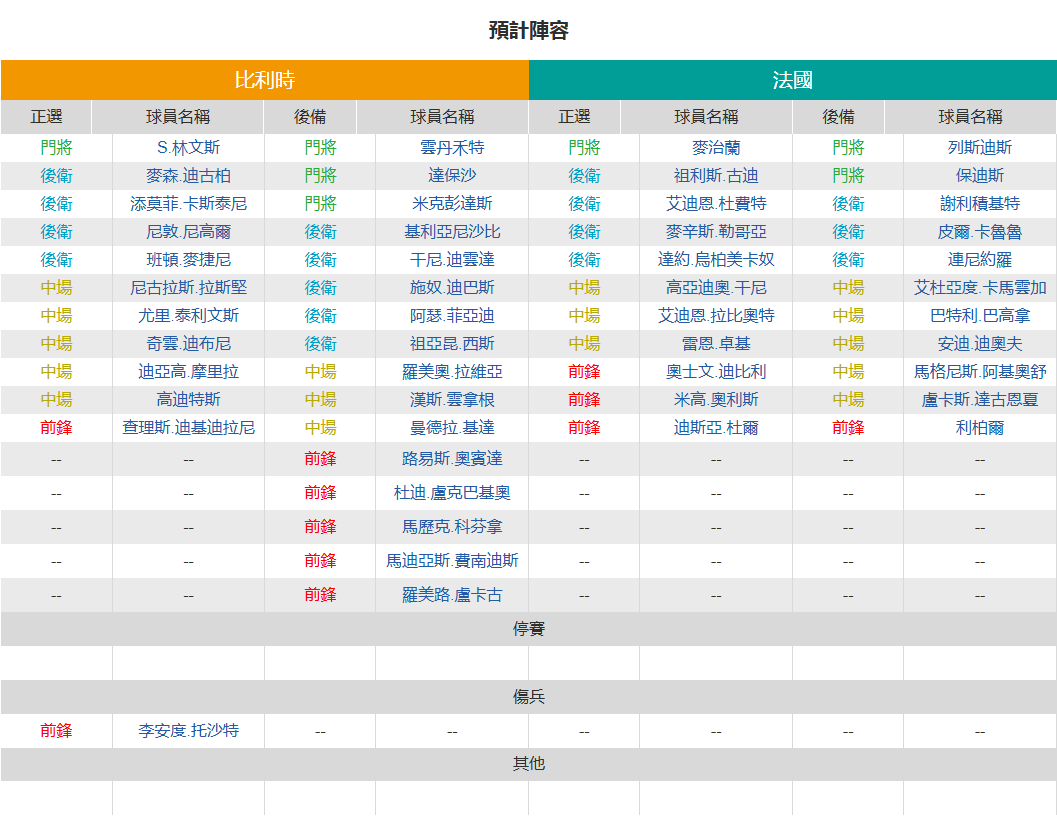Click the 傷兵 section header
This screenshot has height=817, width=1057.
point(528,697)
